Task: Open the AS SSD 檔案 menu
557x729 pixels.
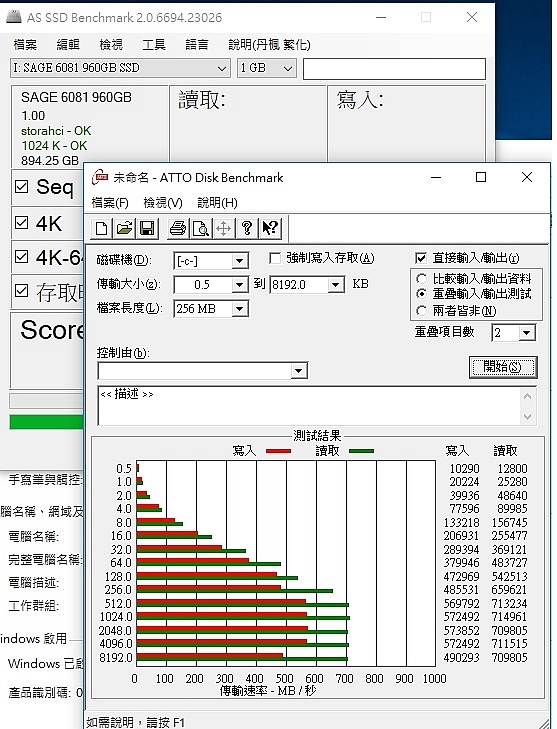Action: [25, 45]
